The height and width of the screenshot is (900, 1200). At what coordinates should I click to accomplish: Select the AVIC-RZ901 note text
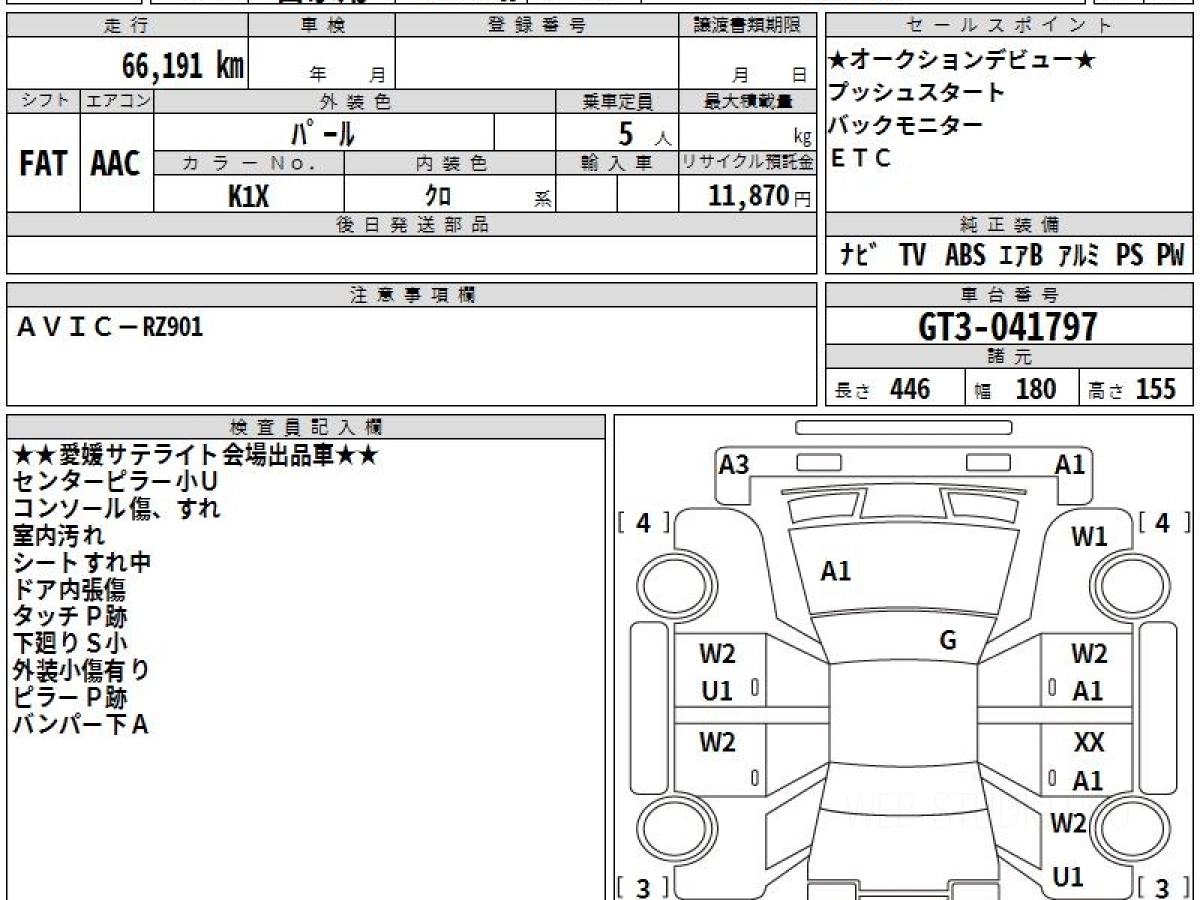coord(110,327)
